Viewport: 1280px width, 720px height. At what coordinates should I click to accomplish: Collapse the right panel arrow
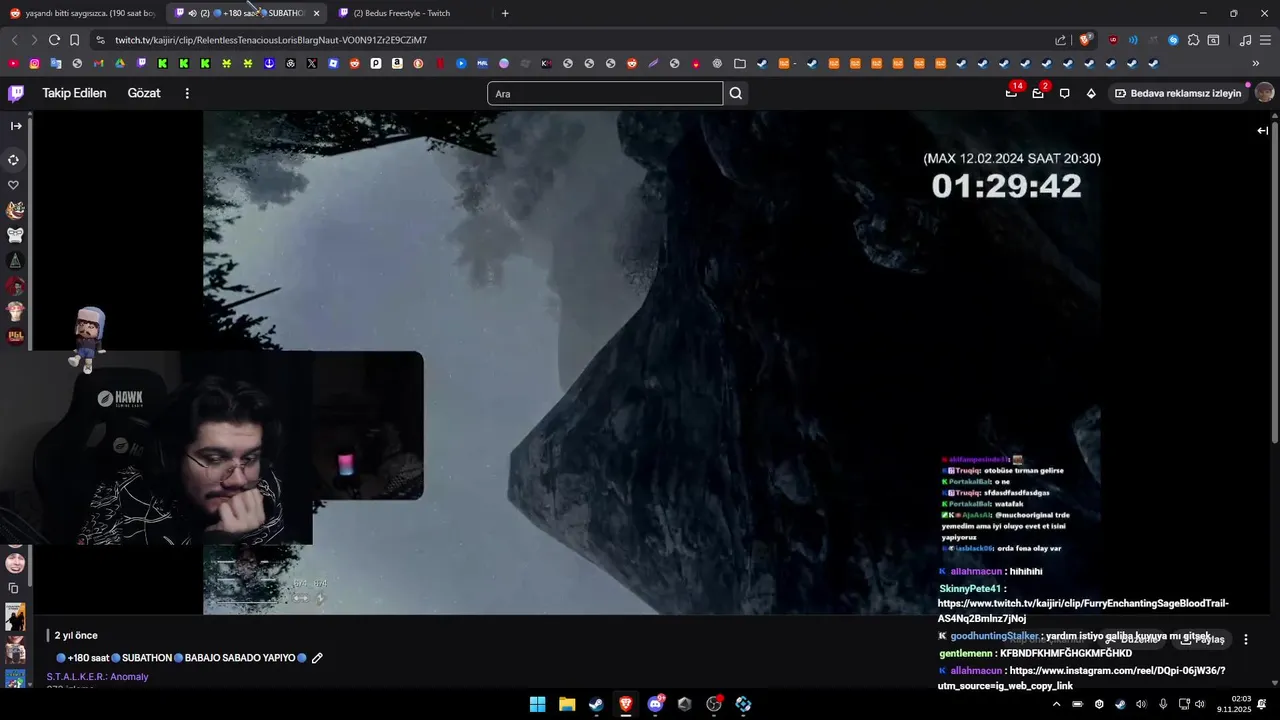click(1262, 130)
